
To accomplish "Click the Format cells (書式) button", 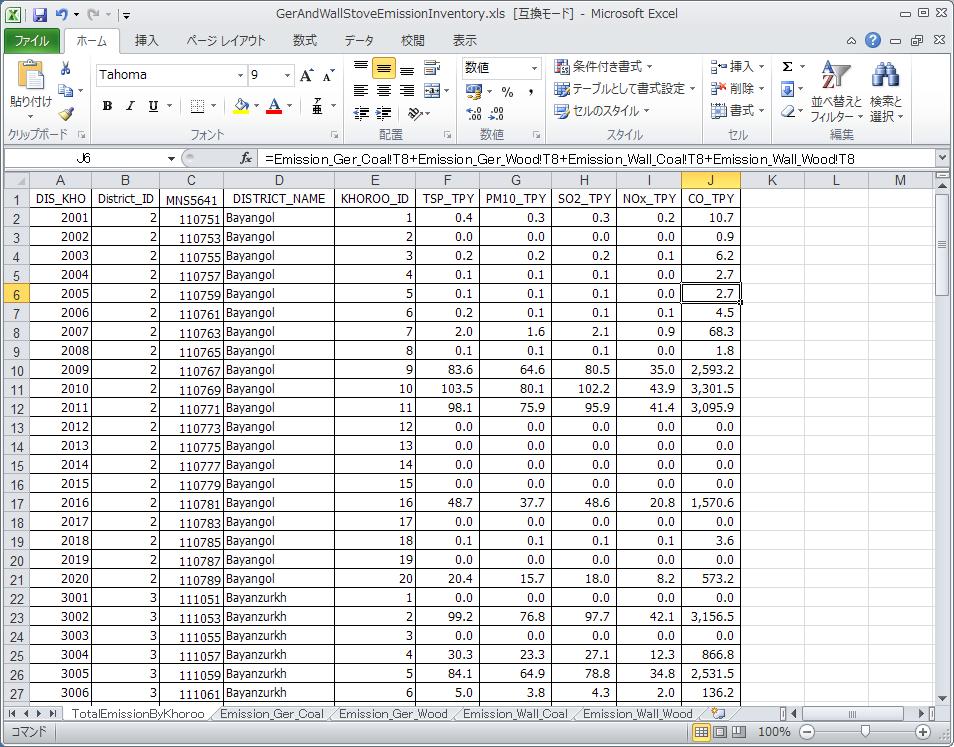I will [x=737, y=111].
